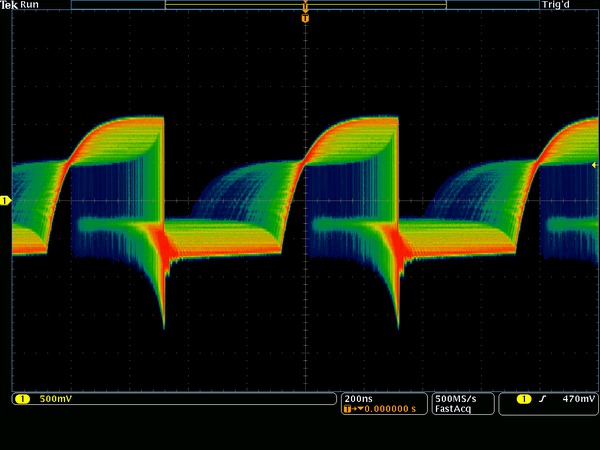Select the 470mV trigger level readout
Viewport: 600px width, 450px height.
(x=576, y=399)
